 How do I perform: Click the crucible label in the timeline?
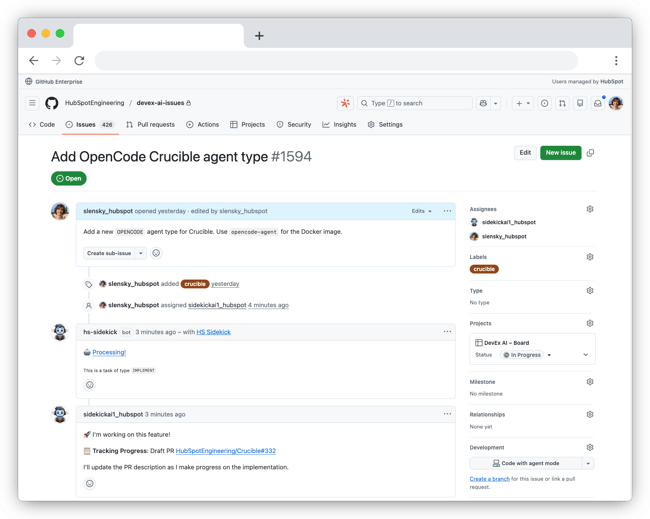[195, 284]
